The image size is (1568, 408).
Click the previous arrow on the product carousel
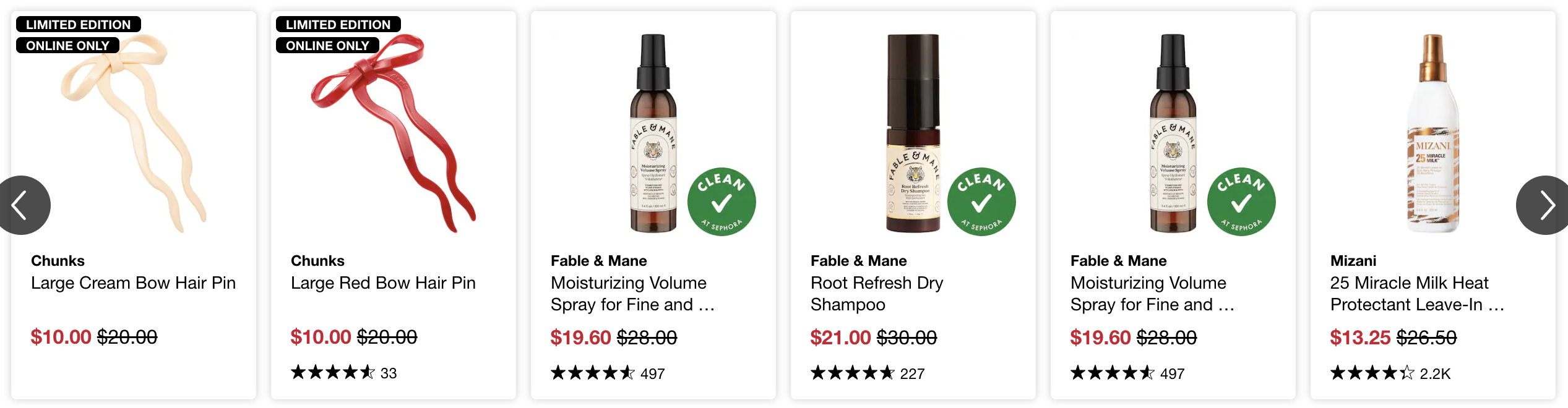tap(22, 205)
